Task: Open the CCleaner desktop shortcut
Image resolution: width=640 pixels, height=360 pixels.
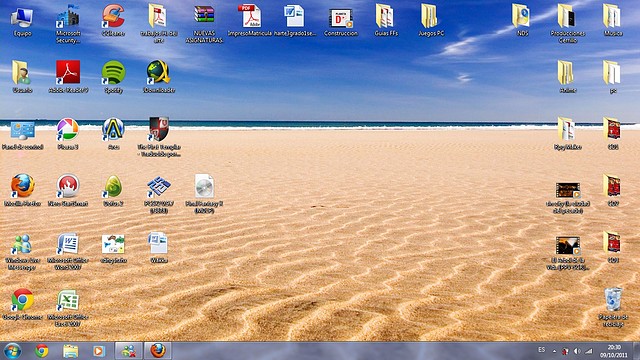Action: point(113,16)
